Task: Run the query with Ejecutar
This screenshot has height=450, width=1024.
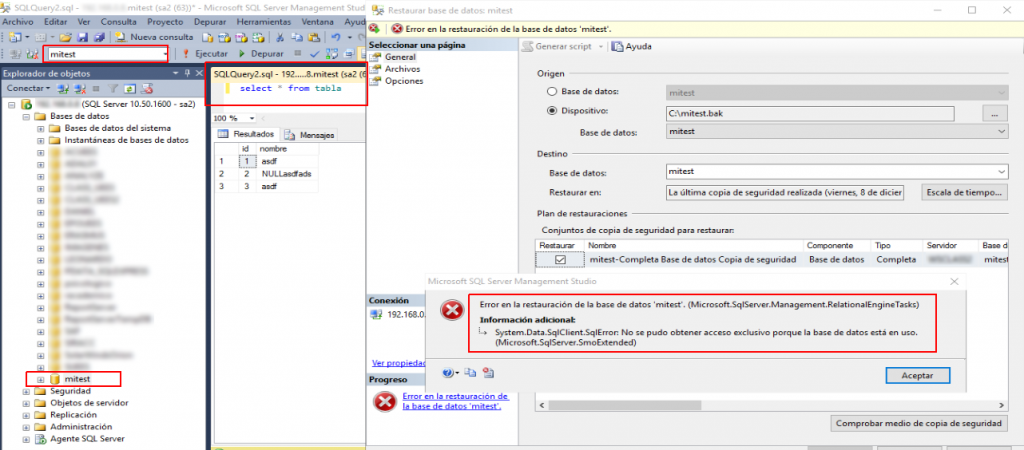Action: point(204,54)
